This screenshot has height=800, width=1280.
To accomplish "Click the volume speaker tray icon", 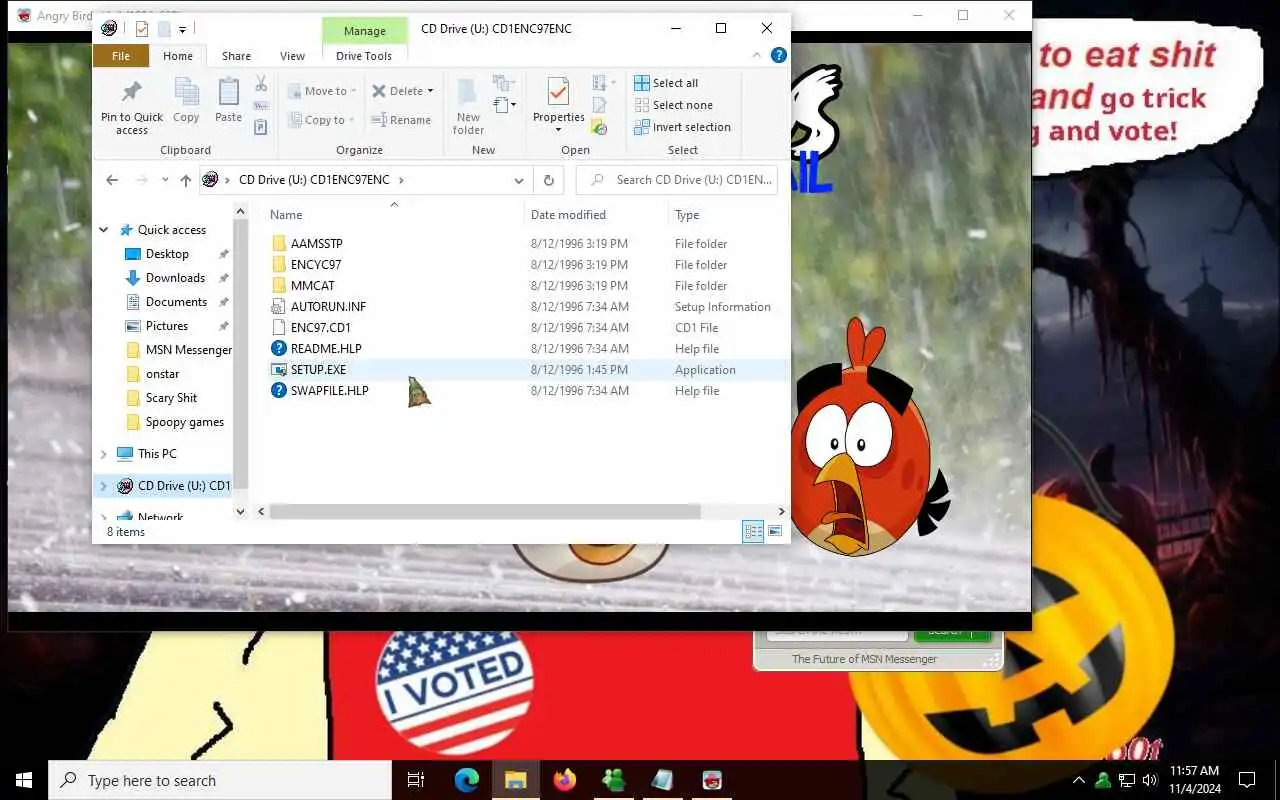I will point(1150,780).
